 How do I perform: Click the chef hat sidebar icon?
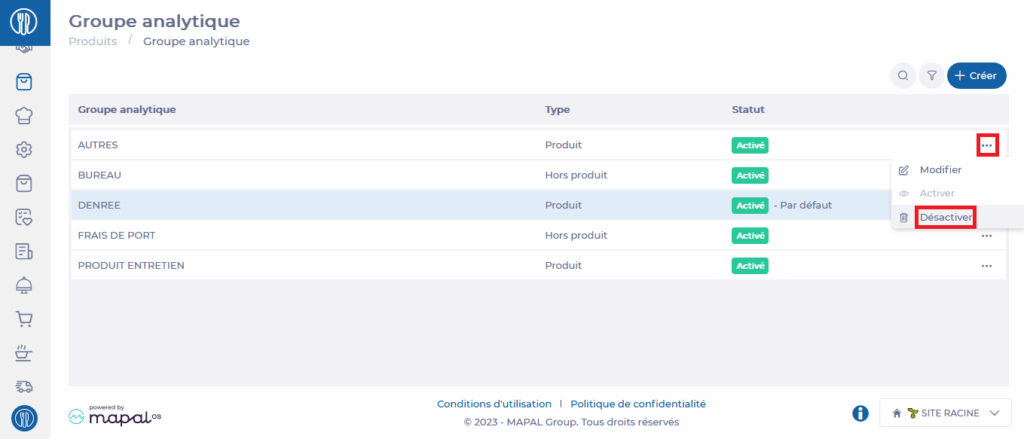point(25,115)
